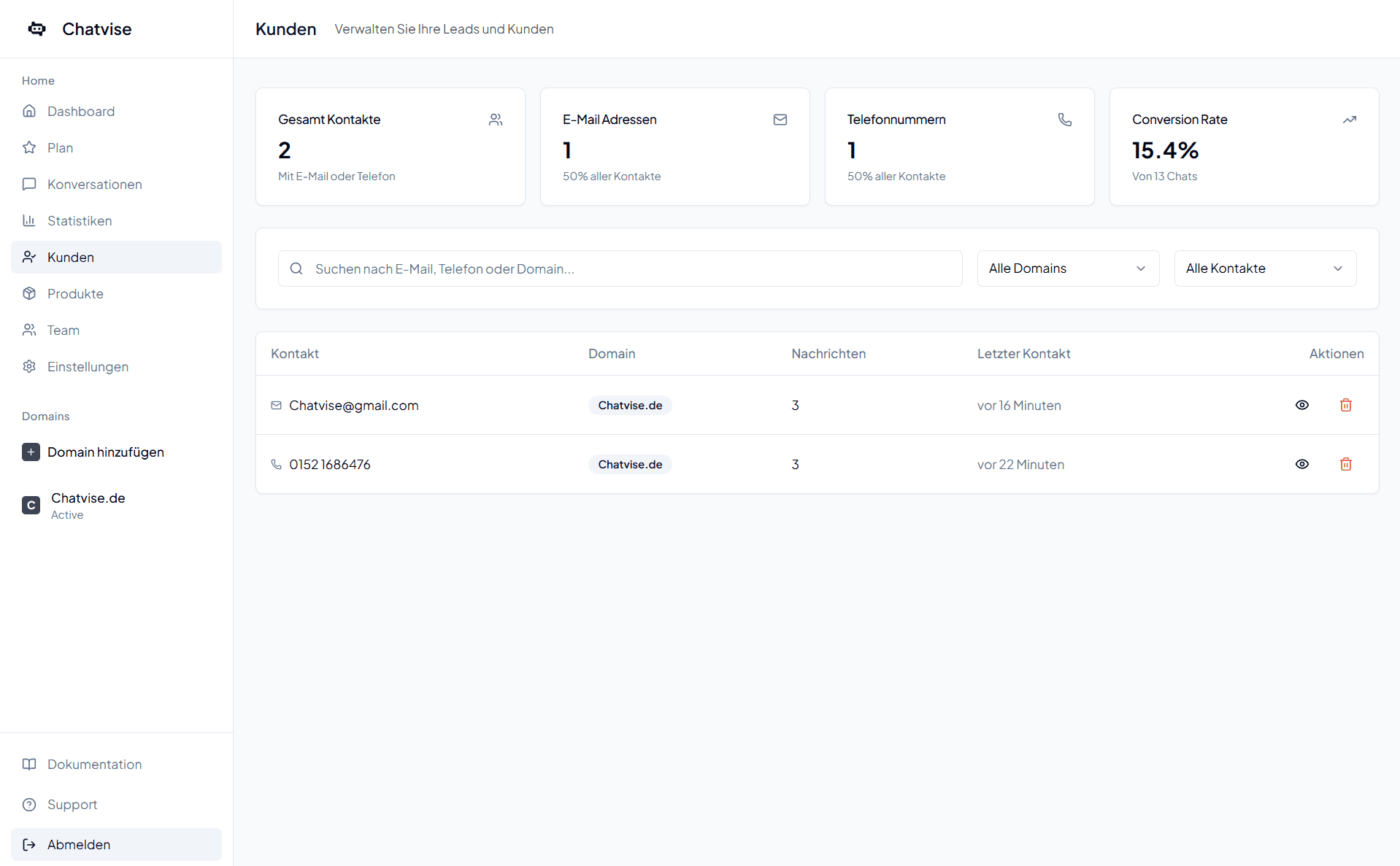Select the Dashboard sidebar icon

pyautogui.click(x=29, y=111)
